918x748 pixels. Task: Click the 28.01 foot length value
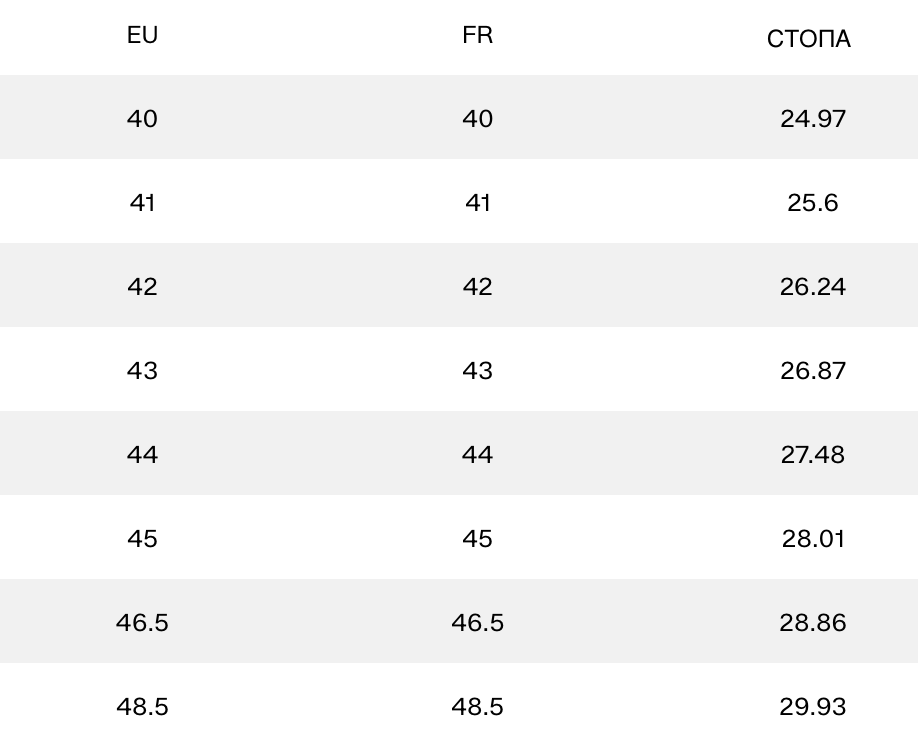coord(812,539)
